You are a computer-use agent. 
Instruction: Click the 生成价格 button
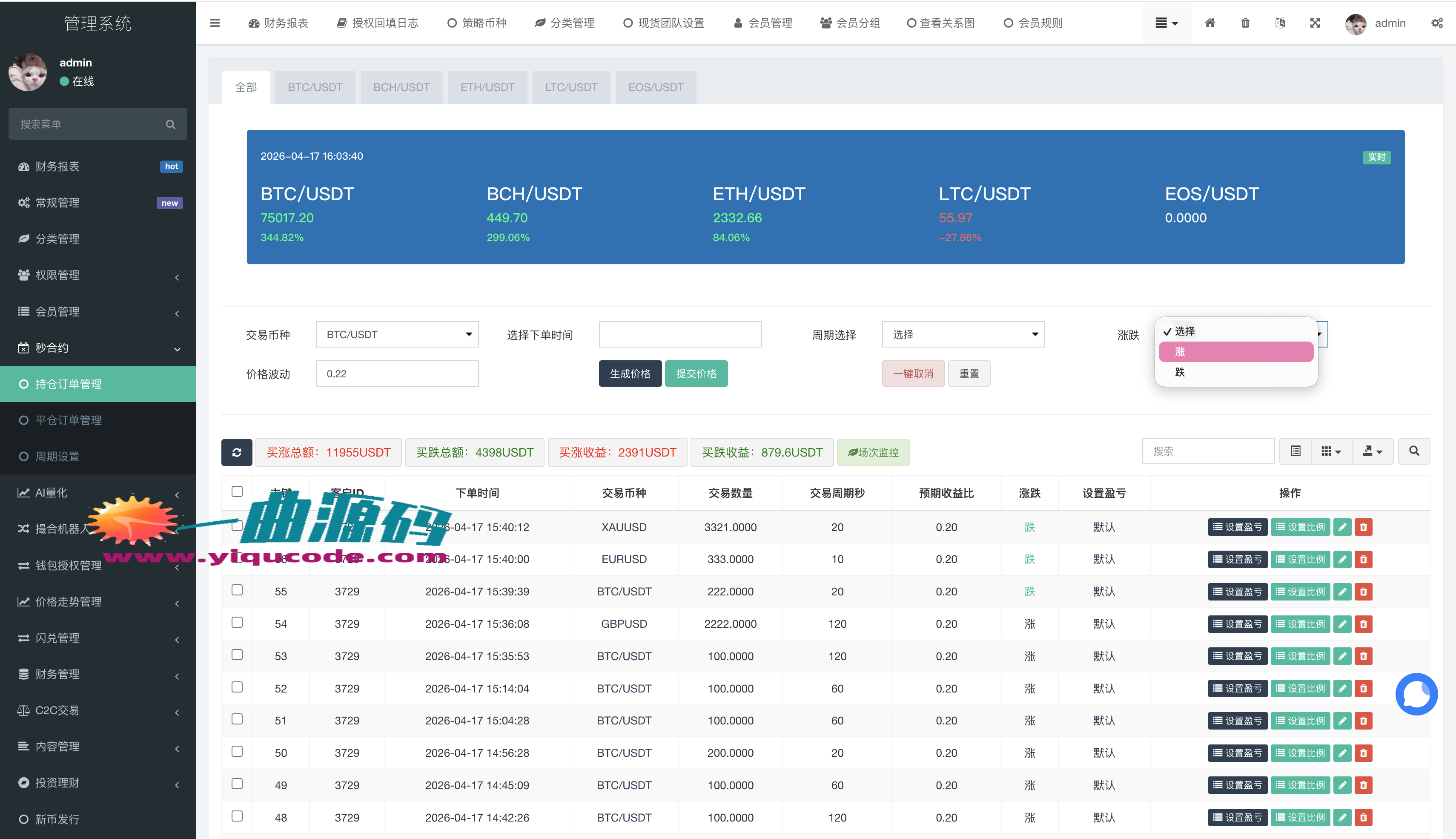pyautogui.click(x=630, y=374)
